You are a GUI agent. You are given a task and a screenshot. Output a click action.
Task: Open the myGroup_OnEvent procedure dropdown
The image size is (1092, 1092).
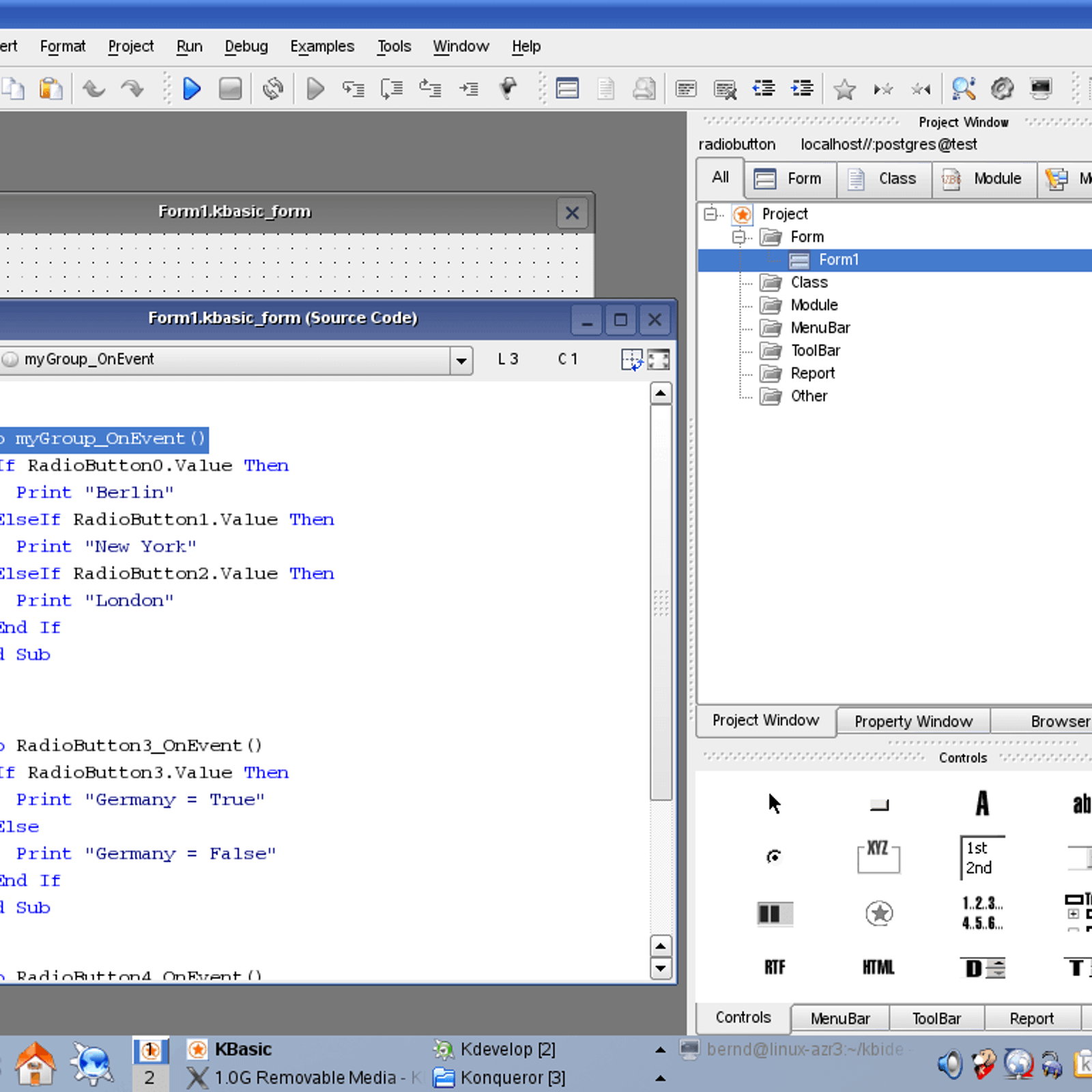(461, 360)
